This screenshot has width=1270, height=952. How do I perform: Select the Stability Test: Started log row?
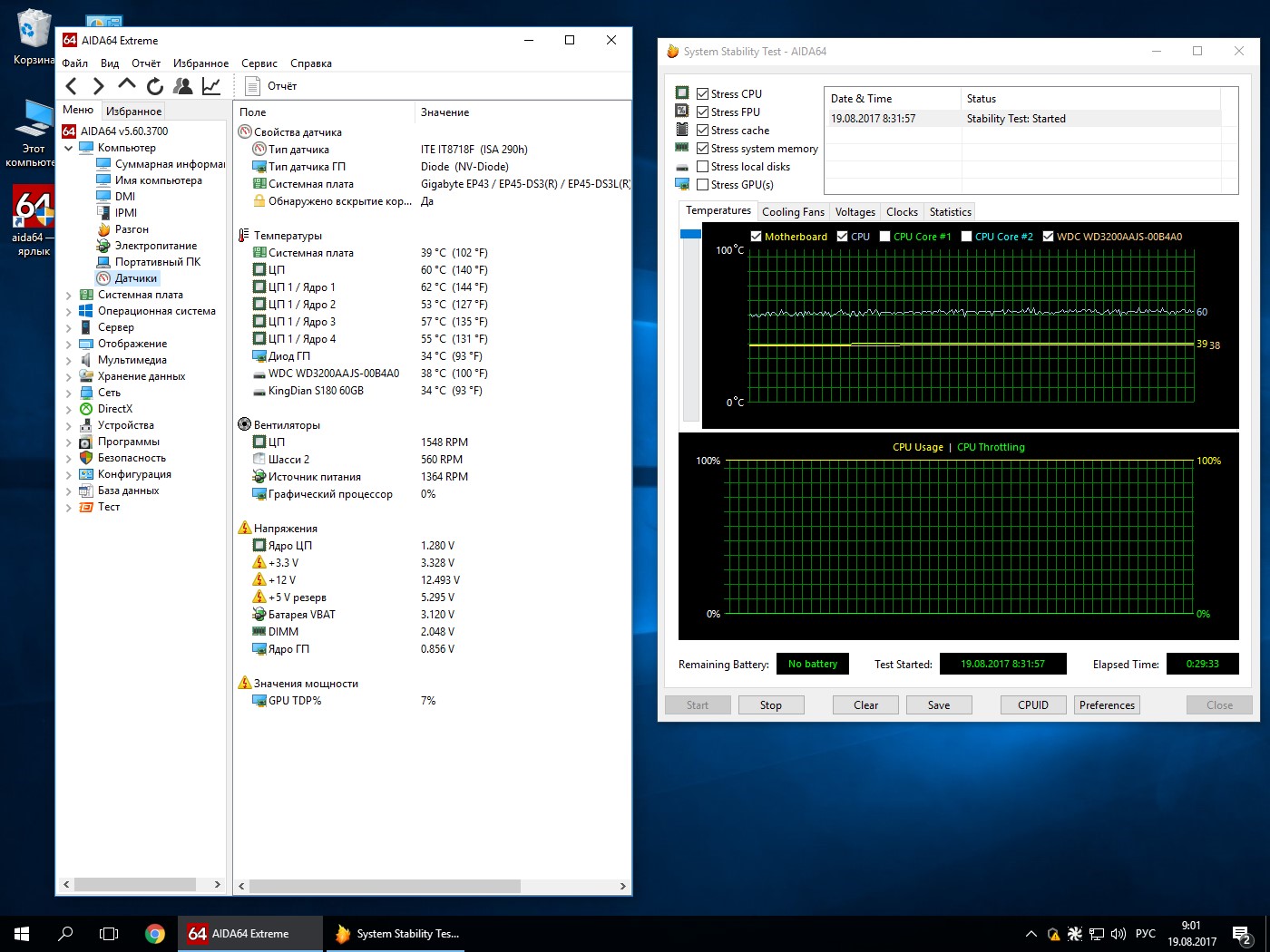point(1025,119)
